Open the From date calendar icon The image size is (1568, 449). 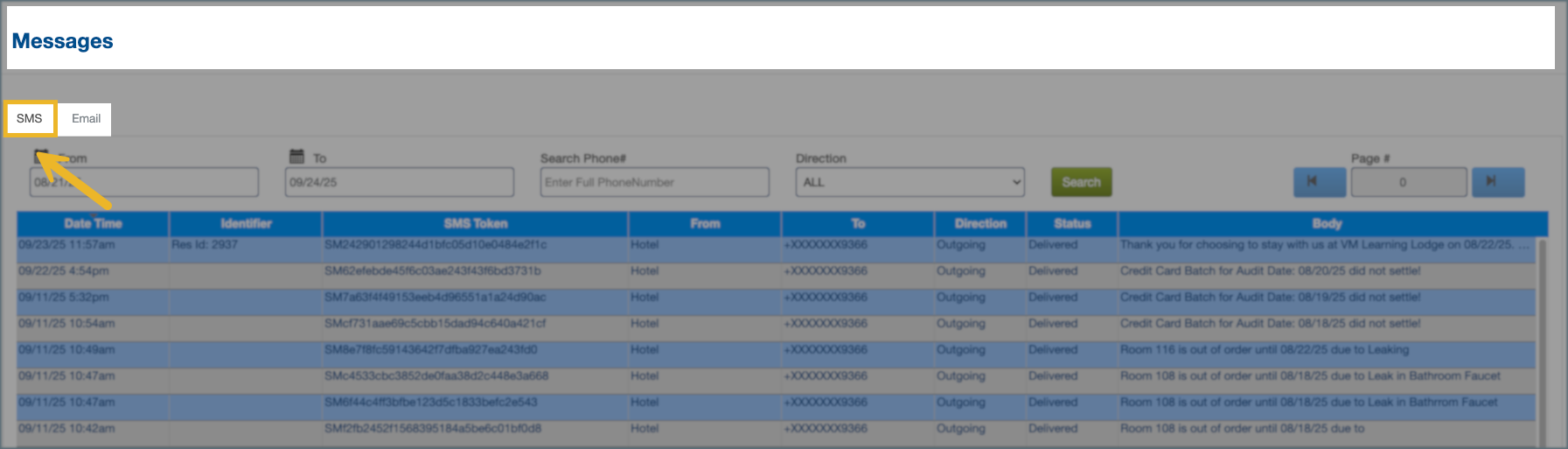(41, 157)
